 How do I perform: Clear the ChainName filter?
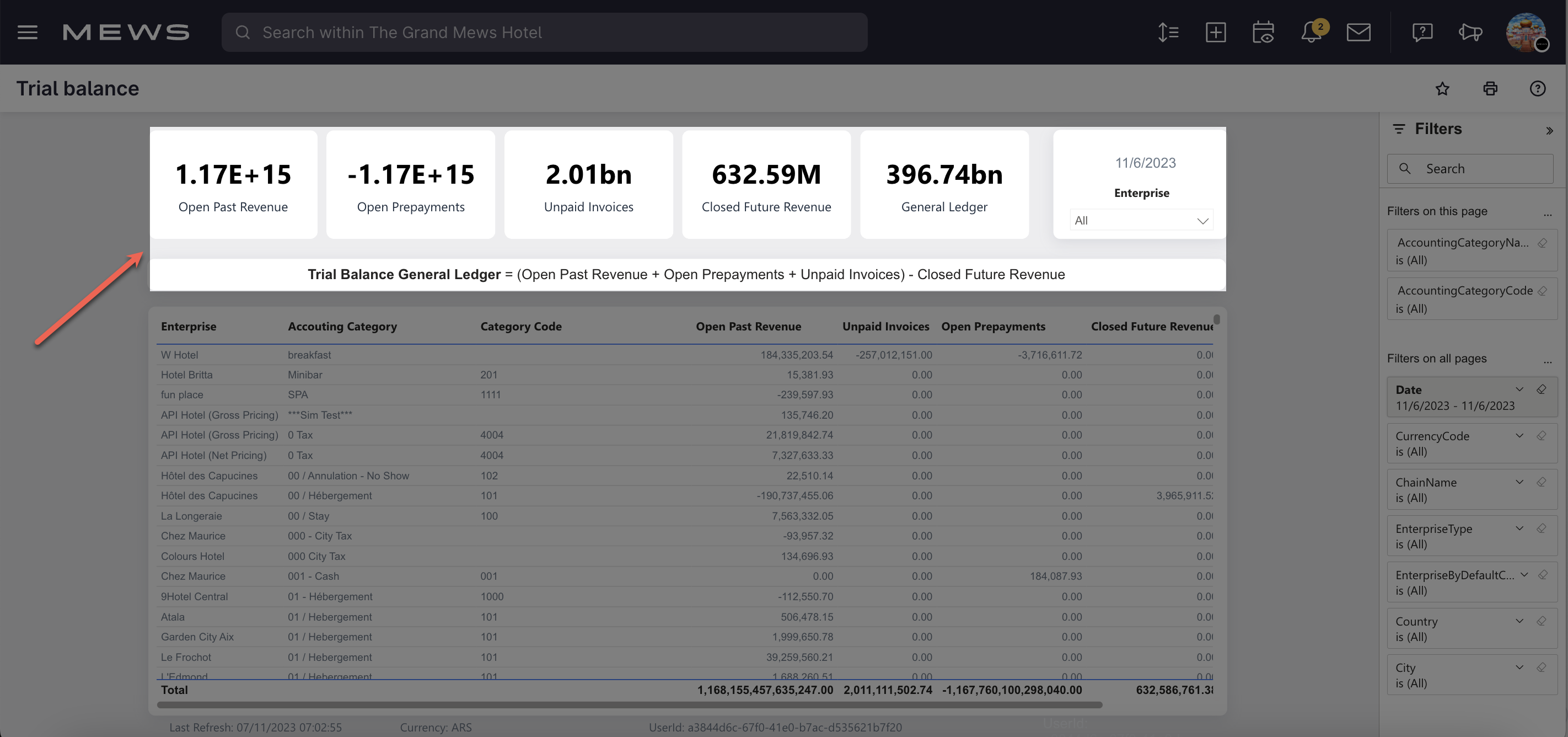point(1541,482)
